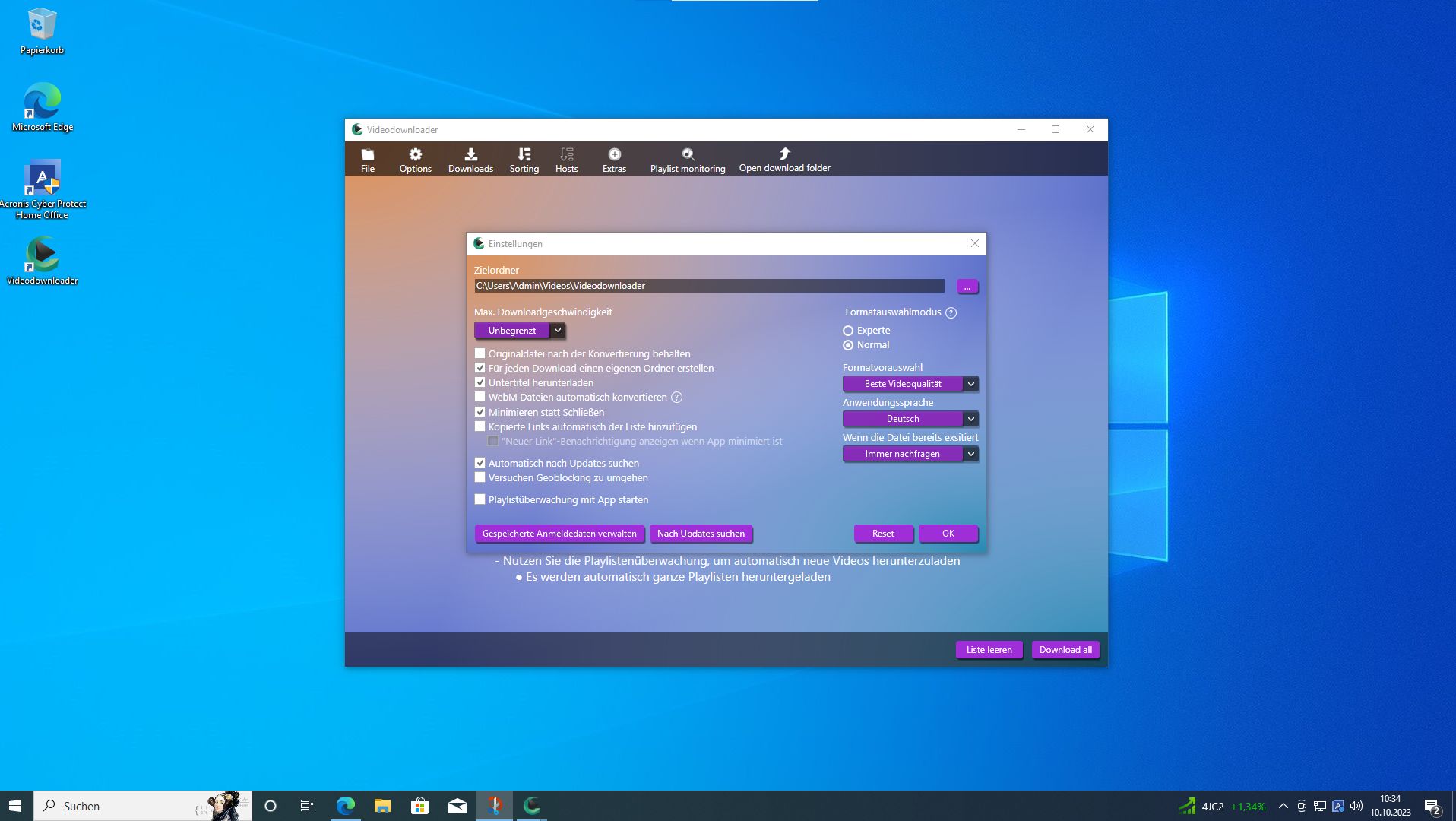Start Playlist monitoring
The width and height of the screenshot is (1456, 821).
pos(687,159)
